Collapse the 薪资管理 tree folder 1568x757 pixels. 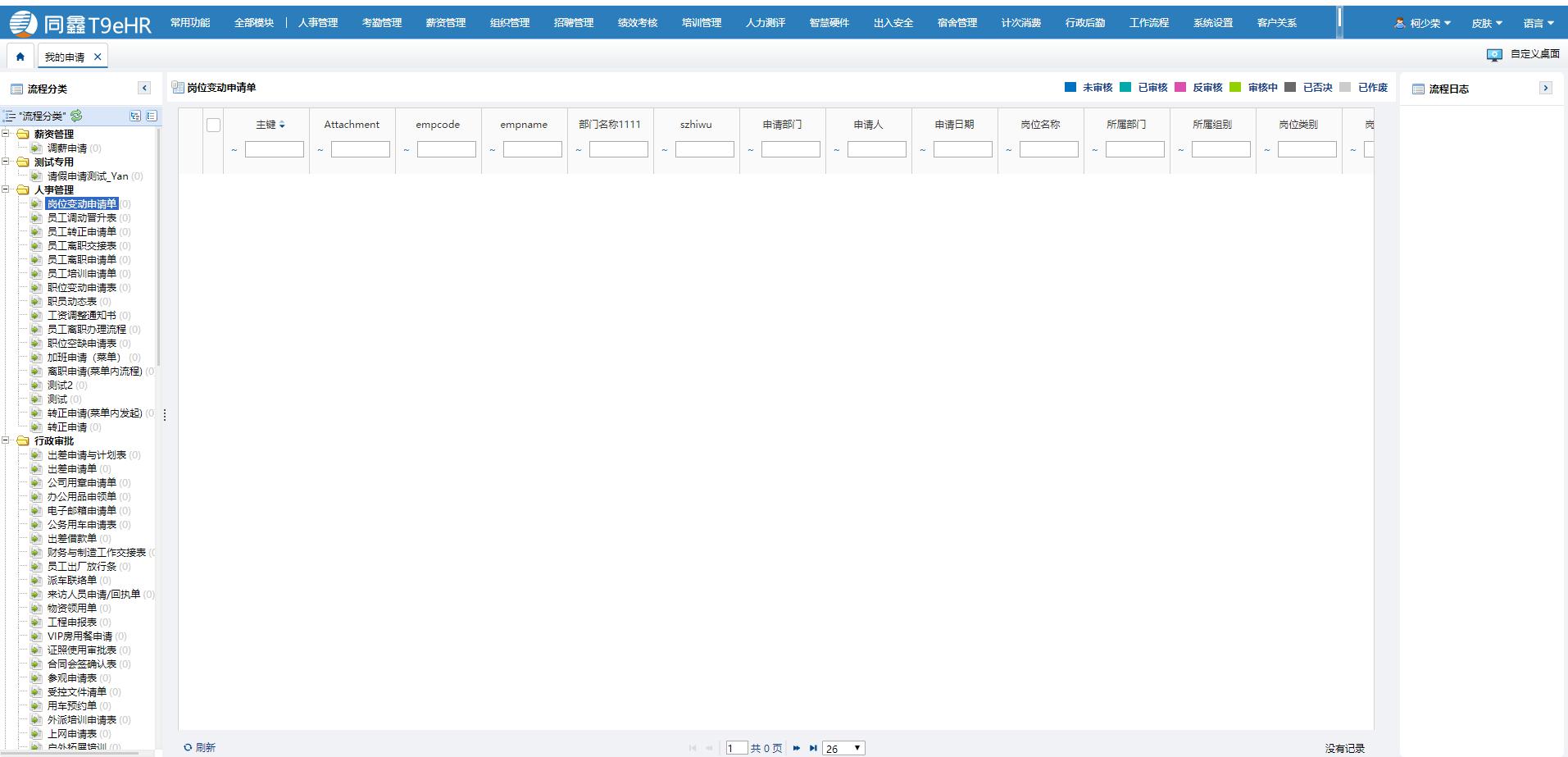point(6,134)
